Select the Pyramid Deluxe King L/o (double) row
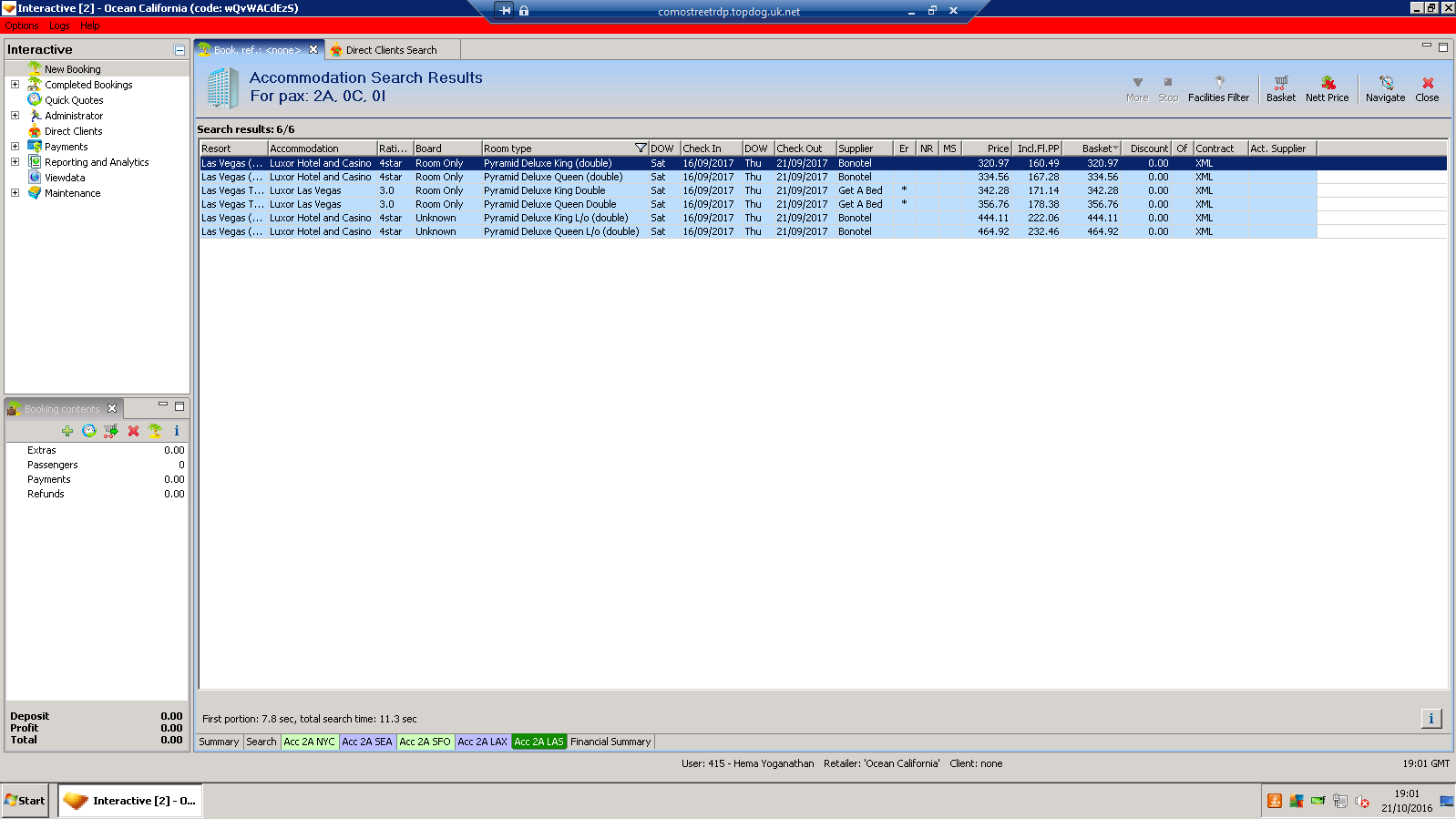1456x819 pixels. (x=758, y=218)
